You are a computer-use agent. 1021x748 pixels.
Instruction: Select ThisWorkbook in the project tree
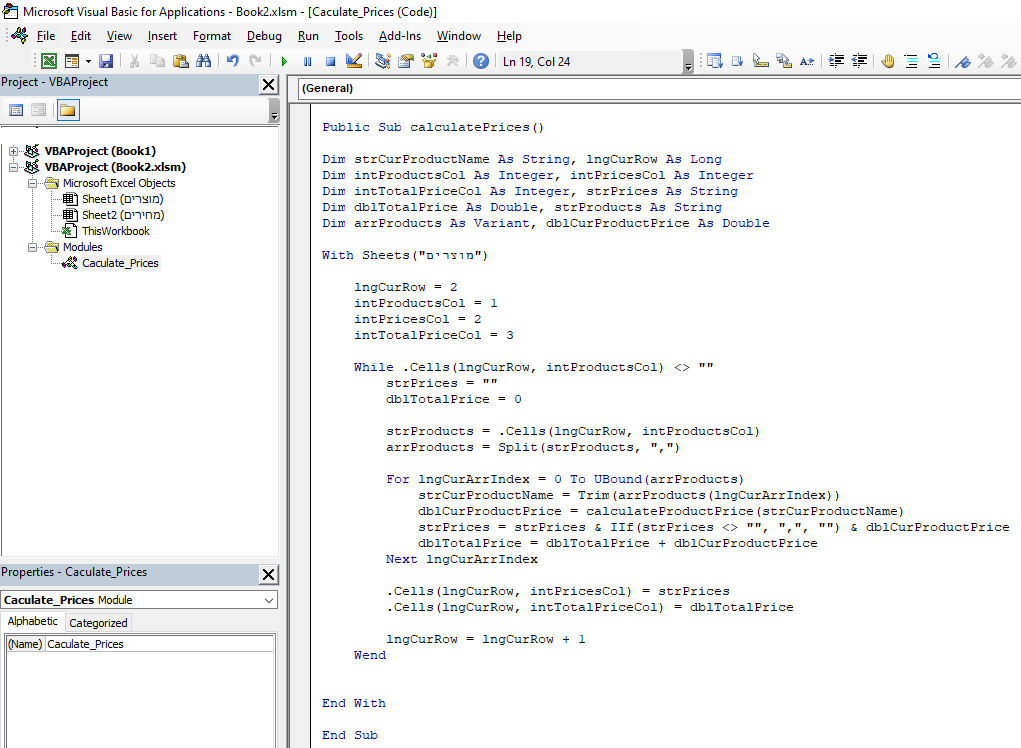tap(115, 231)
